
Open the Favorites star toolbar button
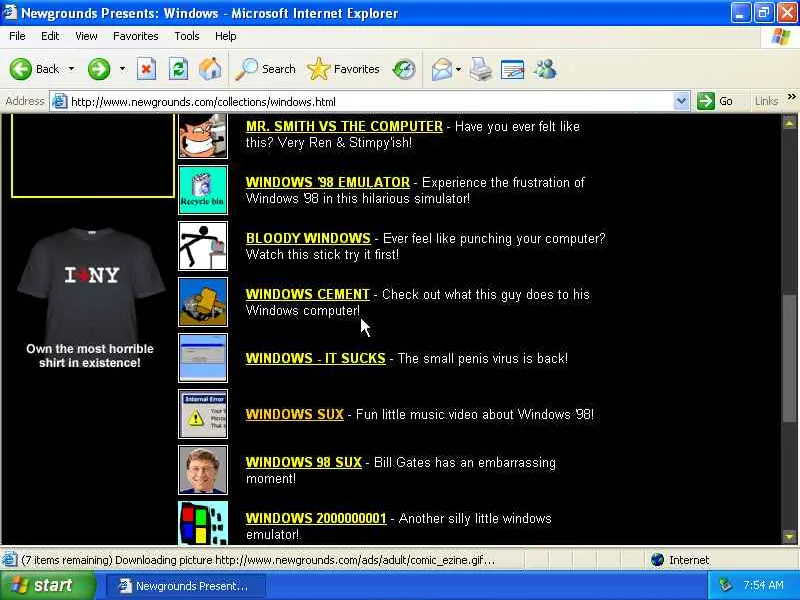343,69
